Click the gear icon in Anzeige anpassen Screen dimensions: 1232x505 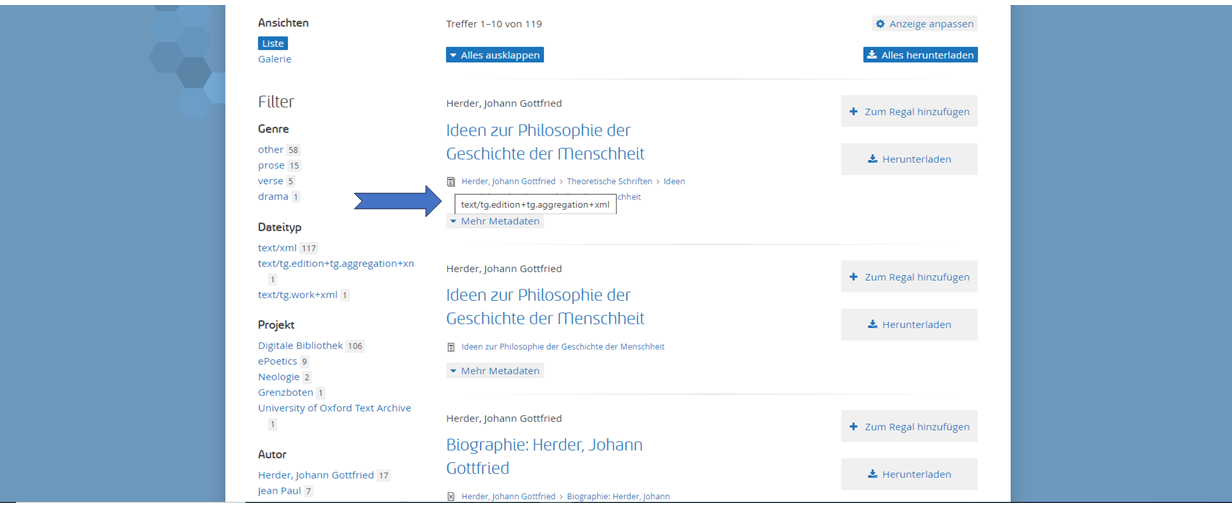tap(880, 24)
